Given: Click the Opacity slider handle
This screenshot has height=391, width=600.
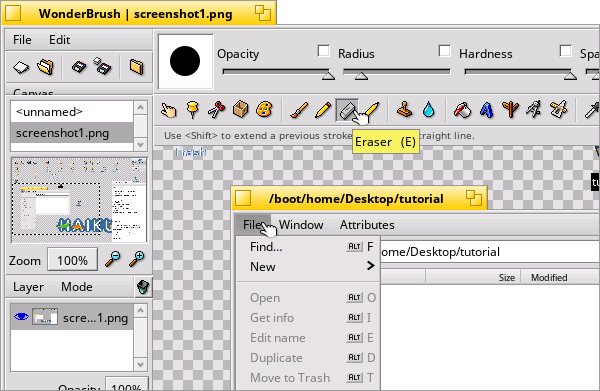Looking at the screenshot, I should coord(328,76).
